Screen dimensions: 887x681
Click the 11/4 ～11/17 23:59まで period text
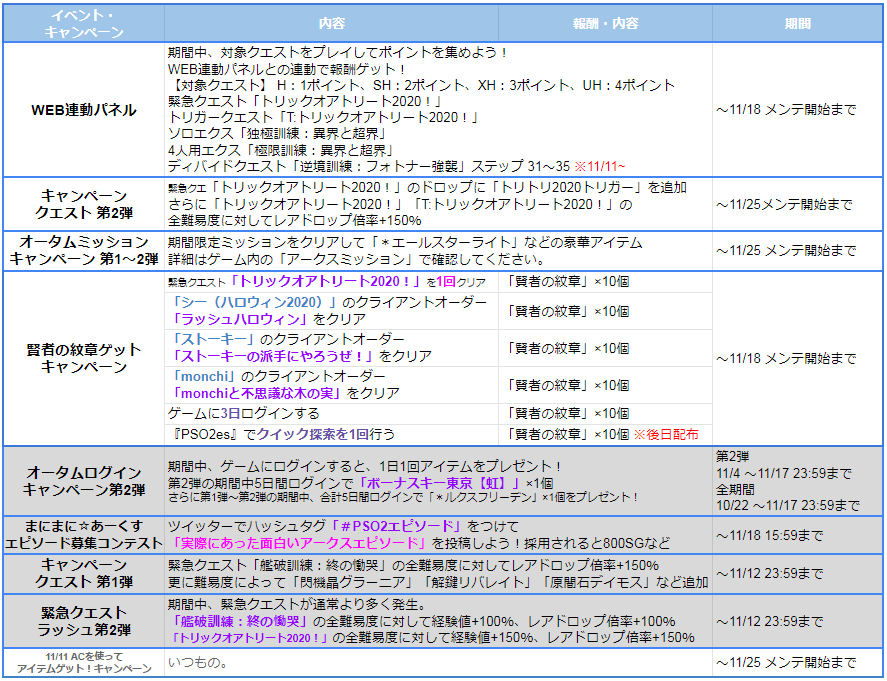pyautogui.click(x=784, y=473)
